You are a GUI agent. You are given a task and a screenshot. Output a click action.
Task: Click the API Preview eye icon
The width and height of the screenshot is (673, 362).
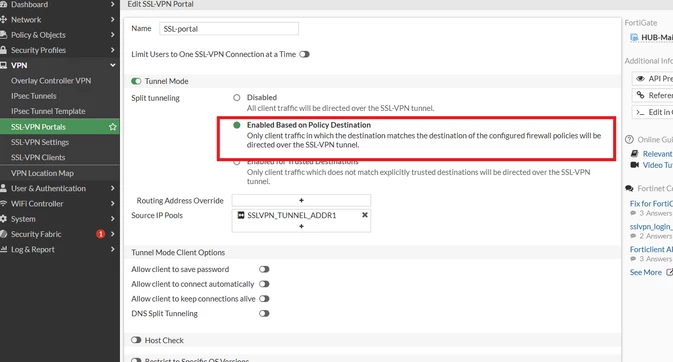tap(640, 79)
